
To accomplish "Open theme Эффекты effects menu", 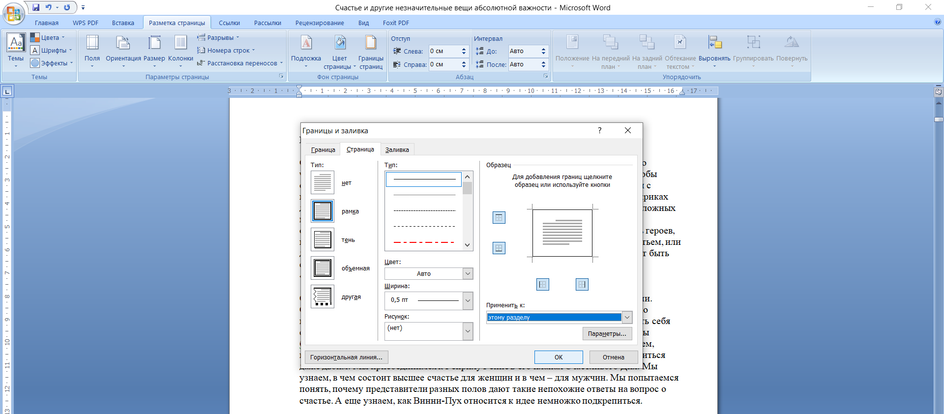I will (52, 63).
